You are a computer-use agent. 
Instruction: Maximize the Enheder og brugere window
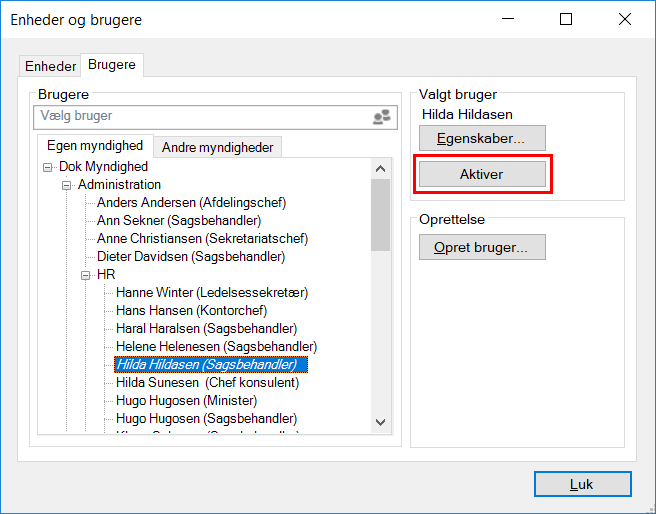[x=566, y=19]
